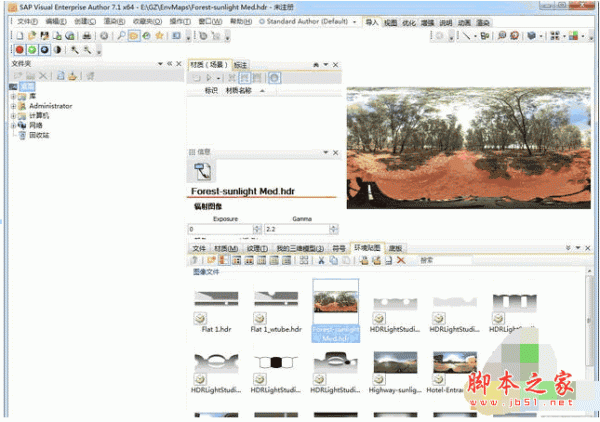The height and width of the screenshot is (422, 600).
Task: Open the dropdown arrow next to the line draw icon
Action: pos(475,36)
